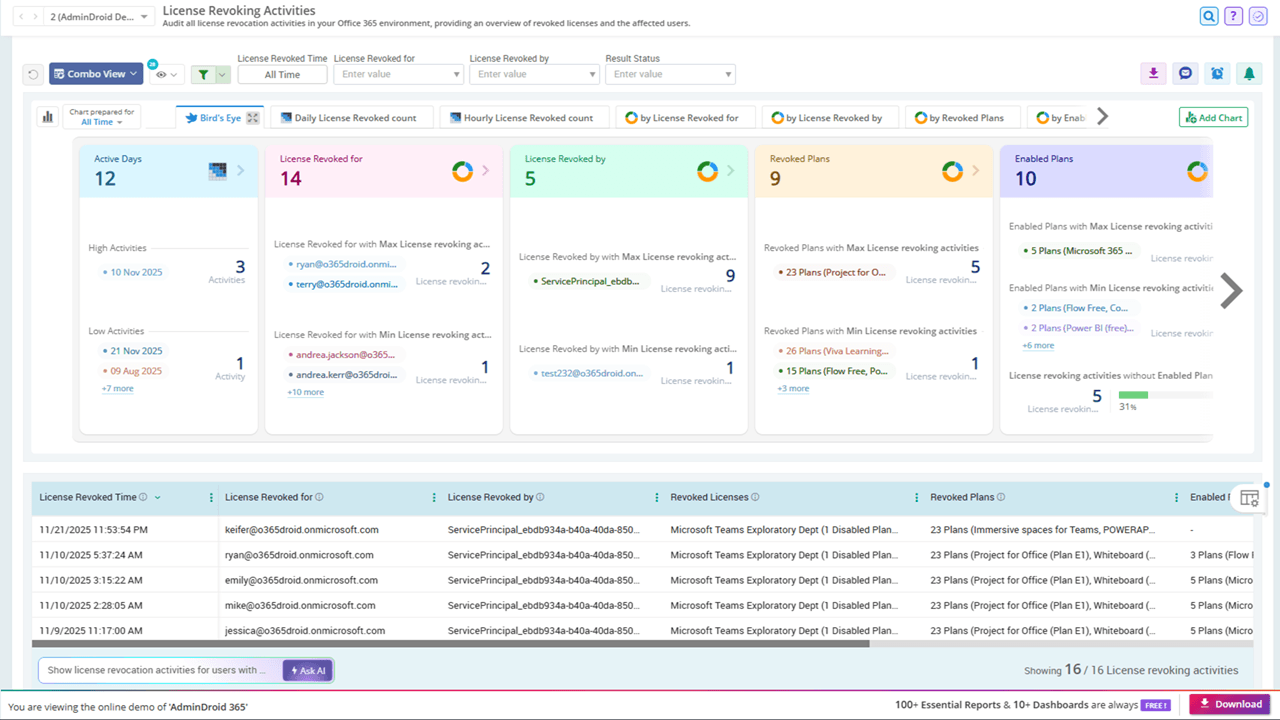The height and width of the screenshot is (720, 1280).
Task: Open the chat comment icon in toolbar
Action: tap(1185, 73)
